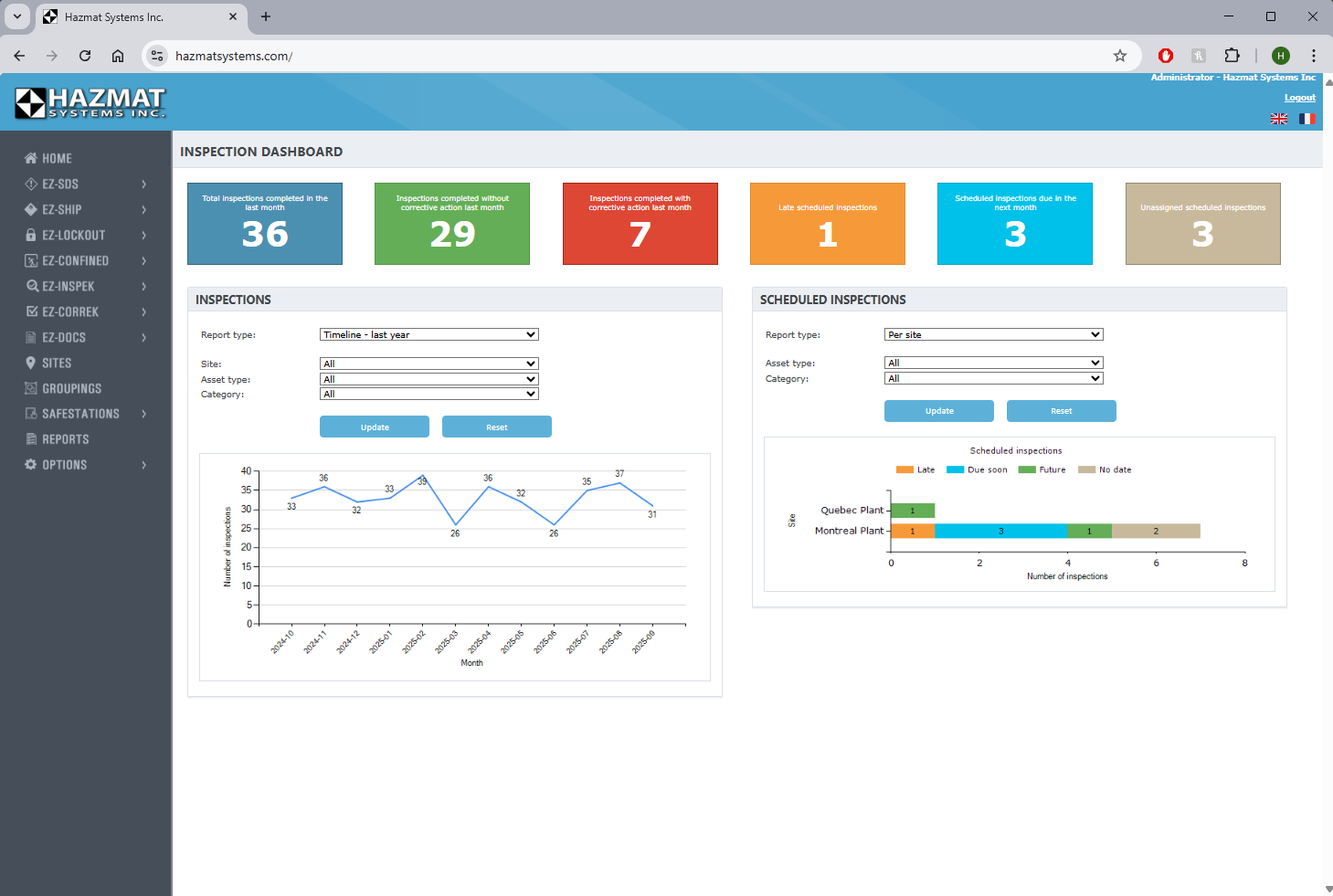Click the Logout link

click(1299, 98)
